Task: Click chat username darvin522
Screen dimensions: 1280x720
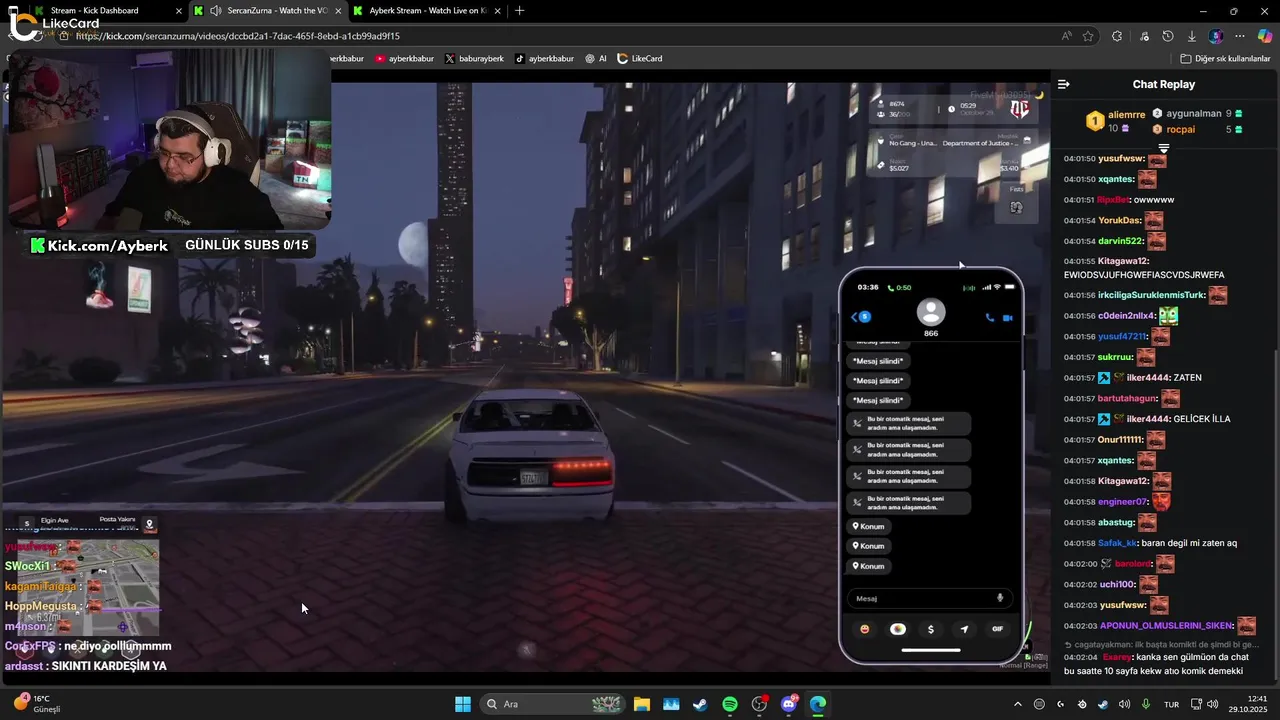Action: pyautogui.click(x=1121, y=241)
